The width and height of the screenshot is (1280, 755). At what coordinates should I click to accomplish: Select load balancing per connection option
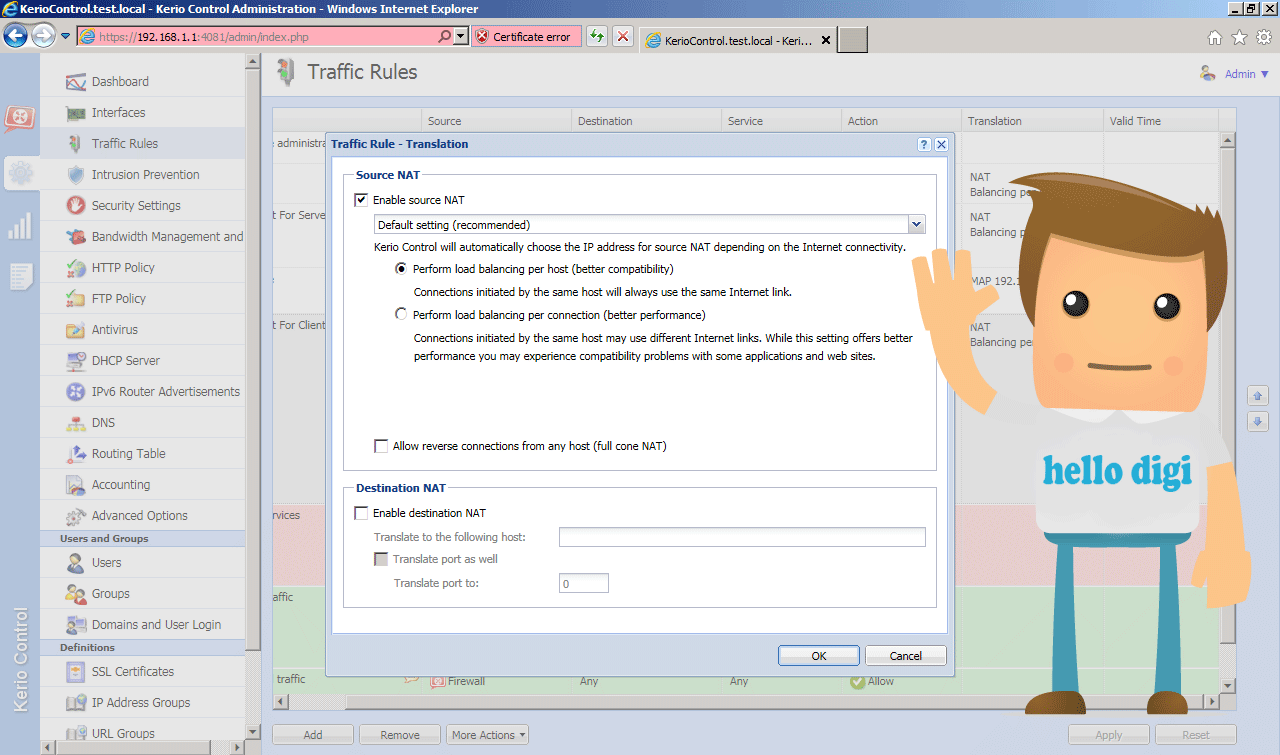click(x=401, y=315)
